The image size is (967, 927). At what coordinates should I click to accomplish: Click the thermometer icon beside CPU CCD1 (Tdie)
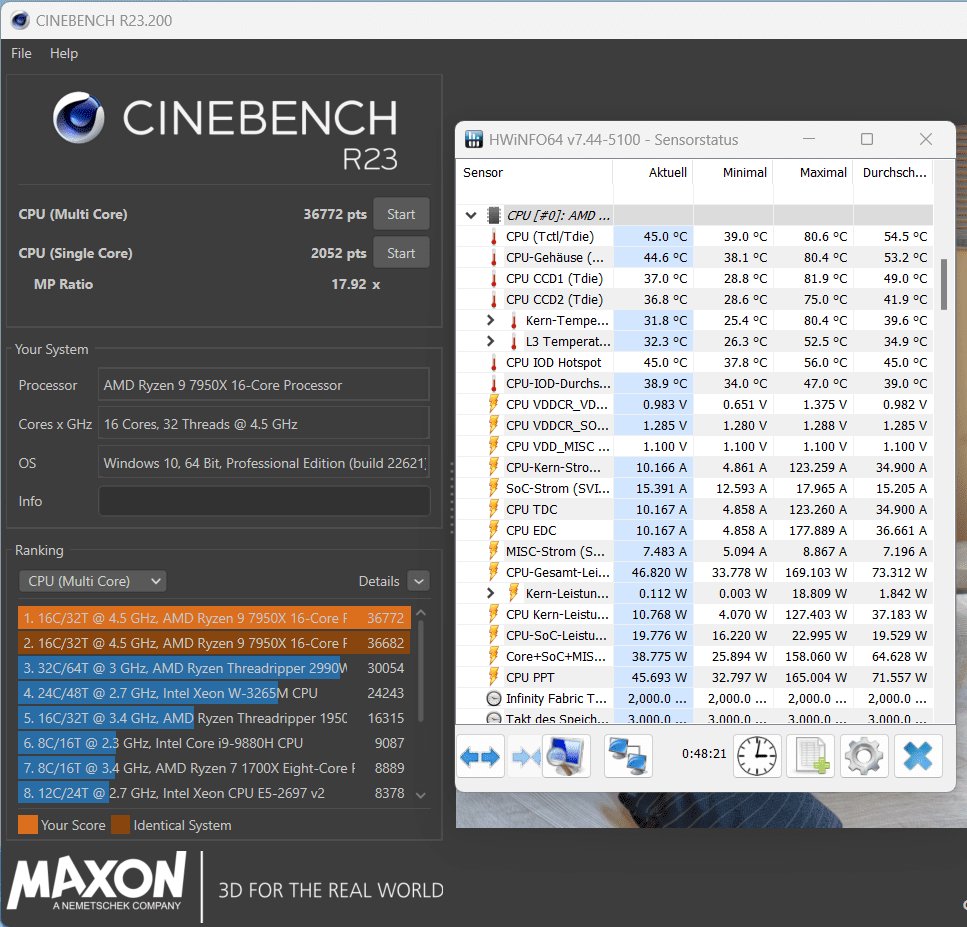point(493,279)
